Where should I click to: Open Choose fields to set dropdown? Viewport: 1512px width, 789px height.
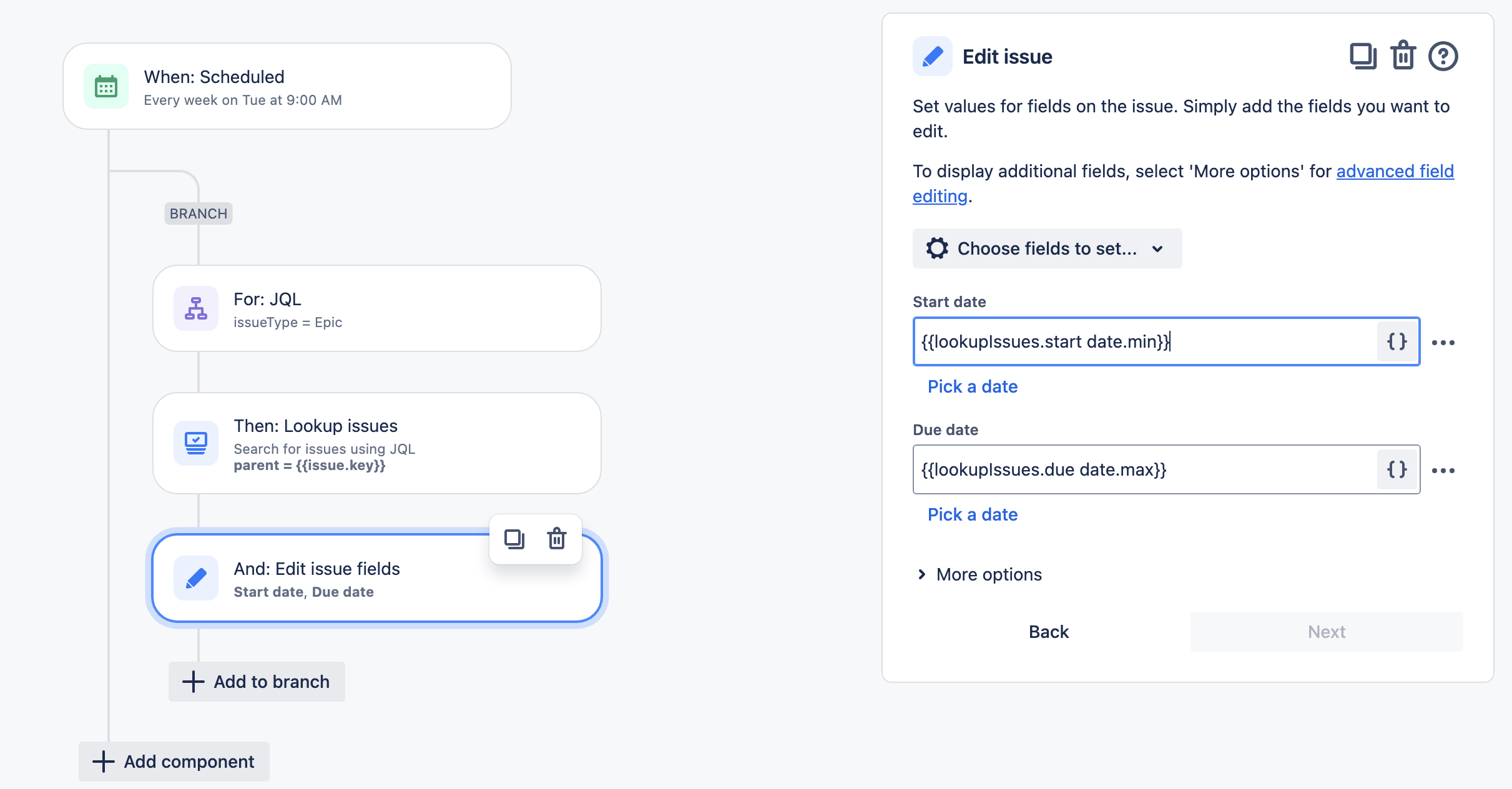coord(1047,248)
